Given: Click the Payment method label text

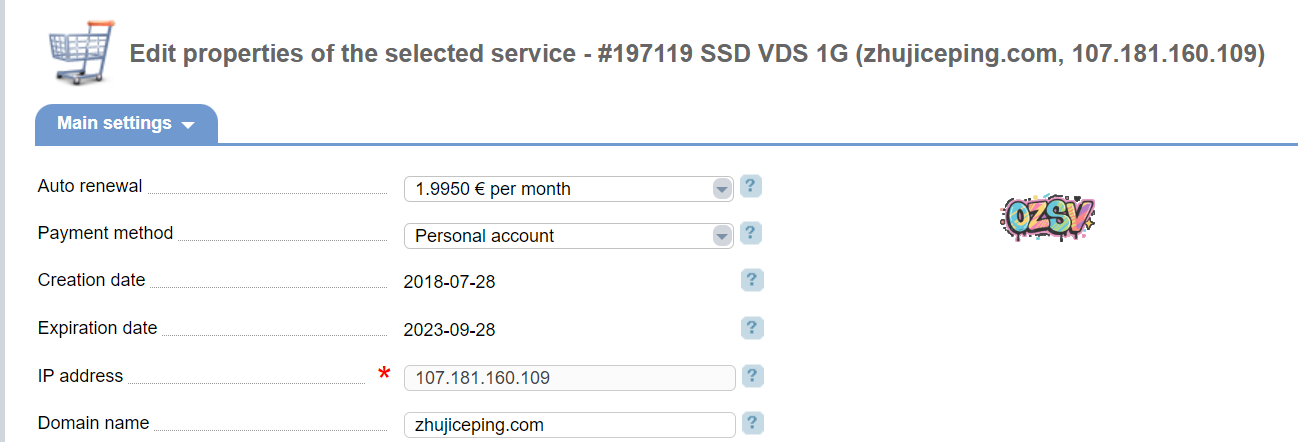Looking at the screenshot, I should (x=105, y=233).
